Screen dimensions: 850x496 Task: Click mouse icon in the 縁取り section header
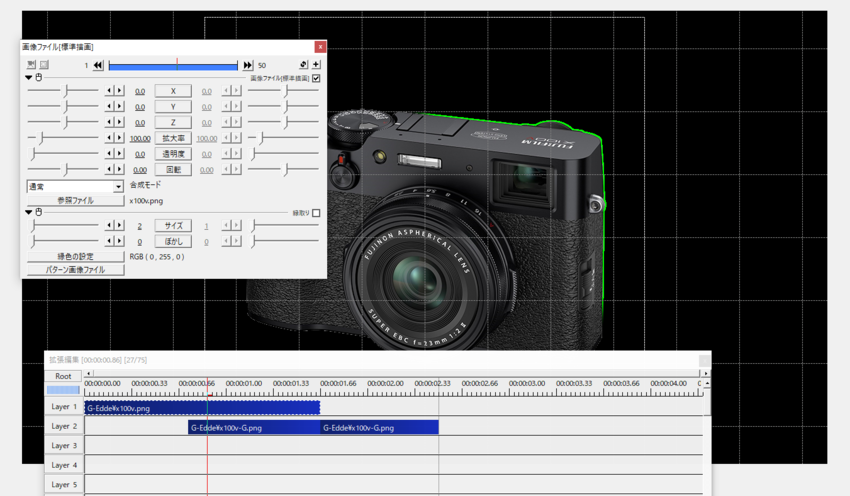(x=38, y=212)
